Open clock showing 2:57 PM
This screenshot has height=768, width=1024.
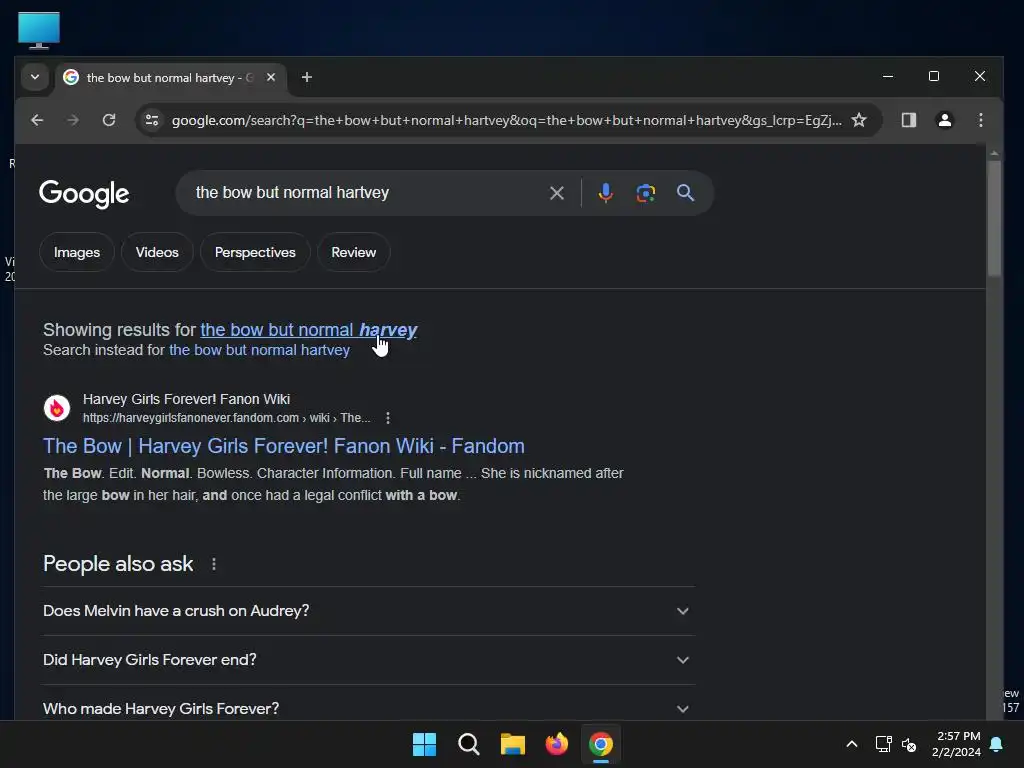tap(956, 744)
